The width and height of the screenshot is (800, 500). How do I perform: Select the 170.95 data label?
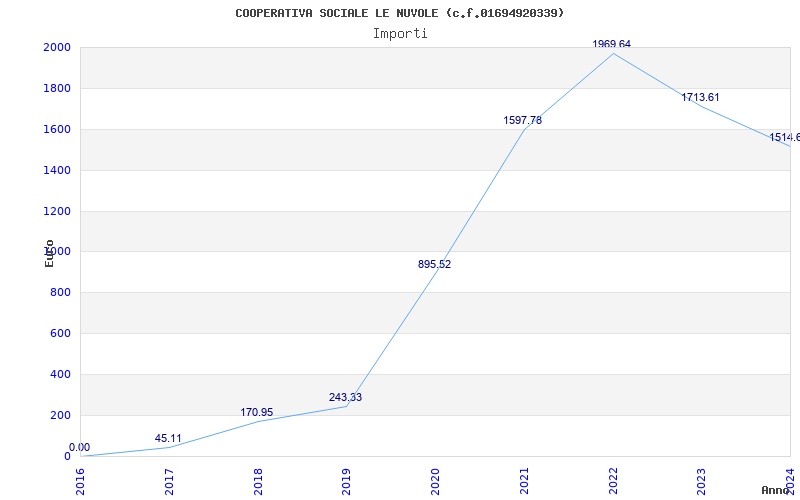(x=257, y=412)
